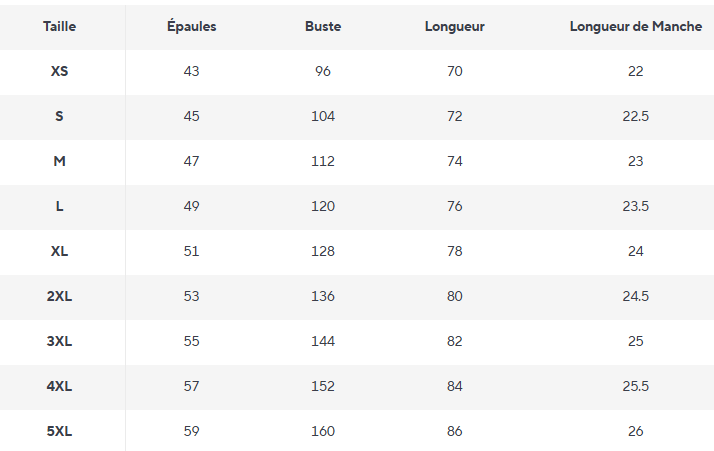Select the L size row label

pyautogui.click(x=59, y=206)
